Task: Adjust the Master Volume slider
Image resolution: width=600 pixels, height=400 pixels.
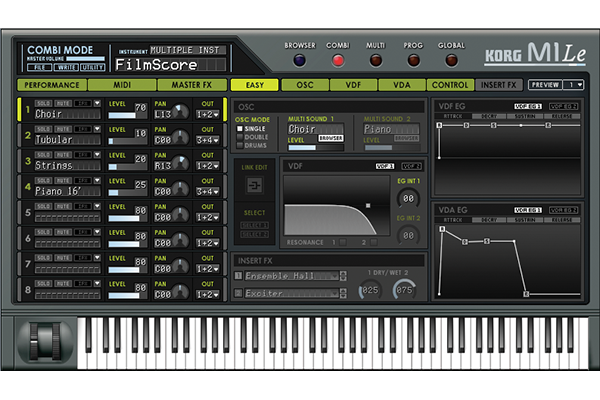Action: (85, 59)
